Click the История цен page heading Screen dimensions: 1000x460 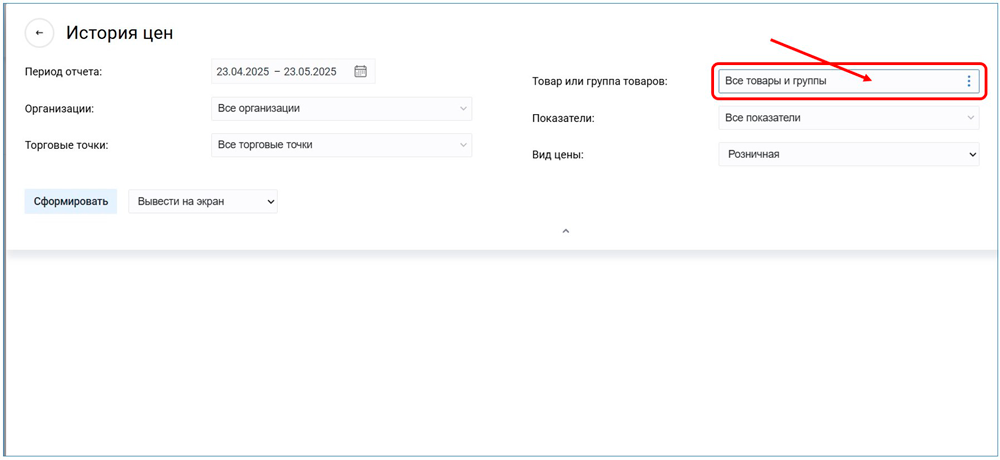point(120,33)
